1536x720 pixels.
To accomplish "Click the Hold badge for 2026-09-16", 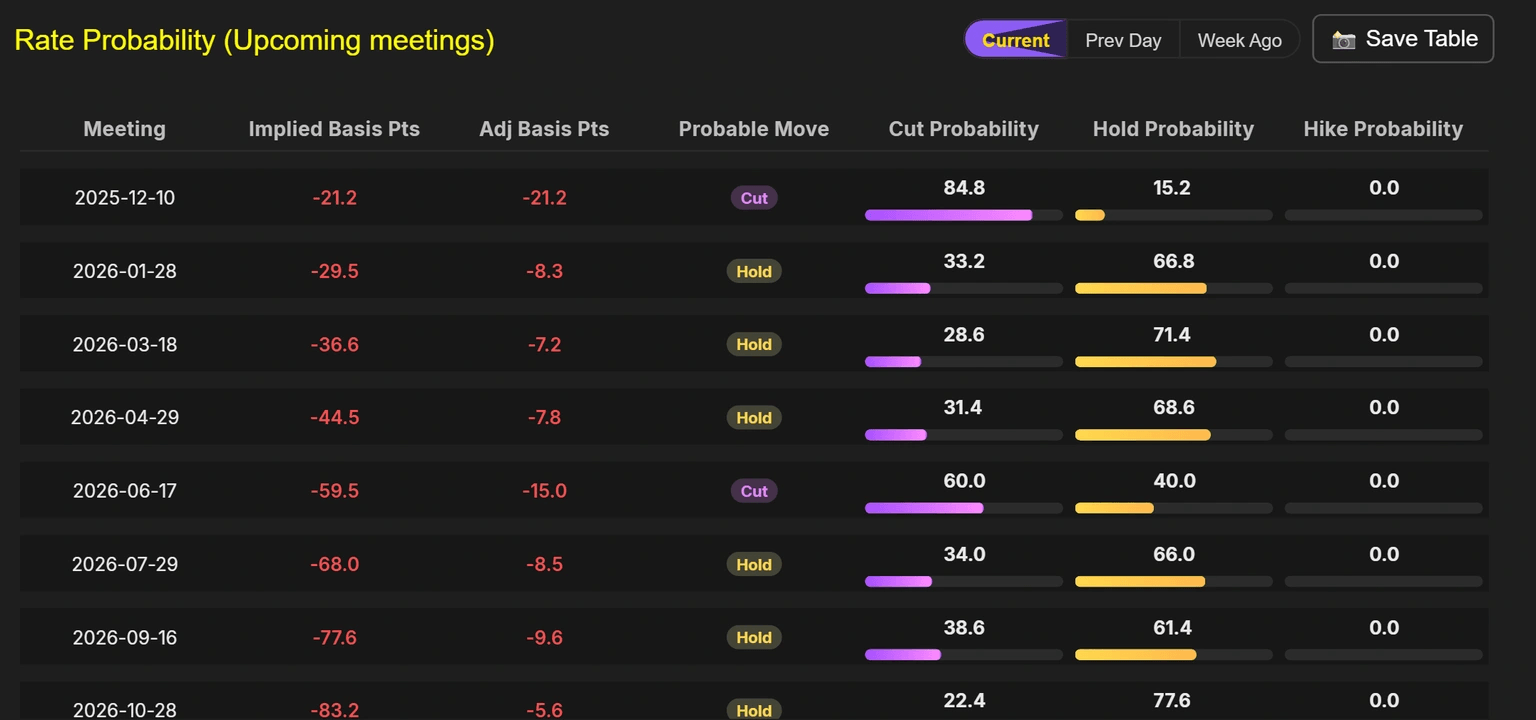I will click(x=754, y=637).
